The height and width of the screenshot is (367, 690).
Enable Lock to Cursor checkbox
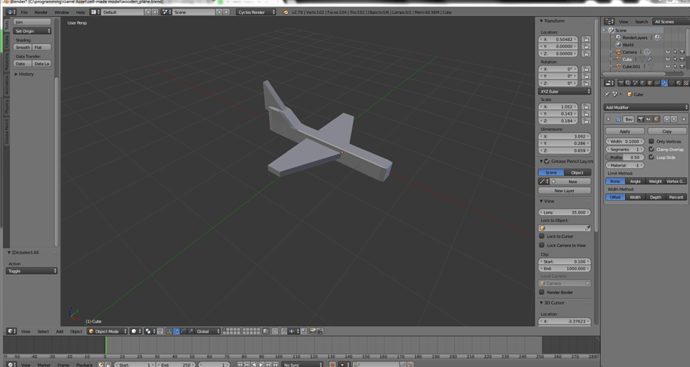tap(542, 236)
